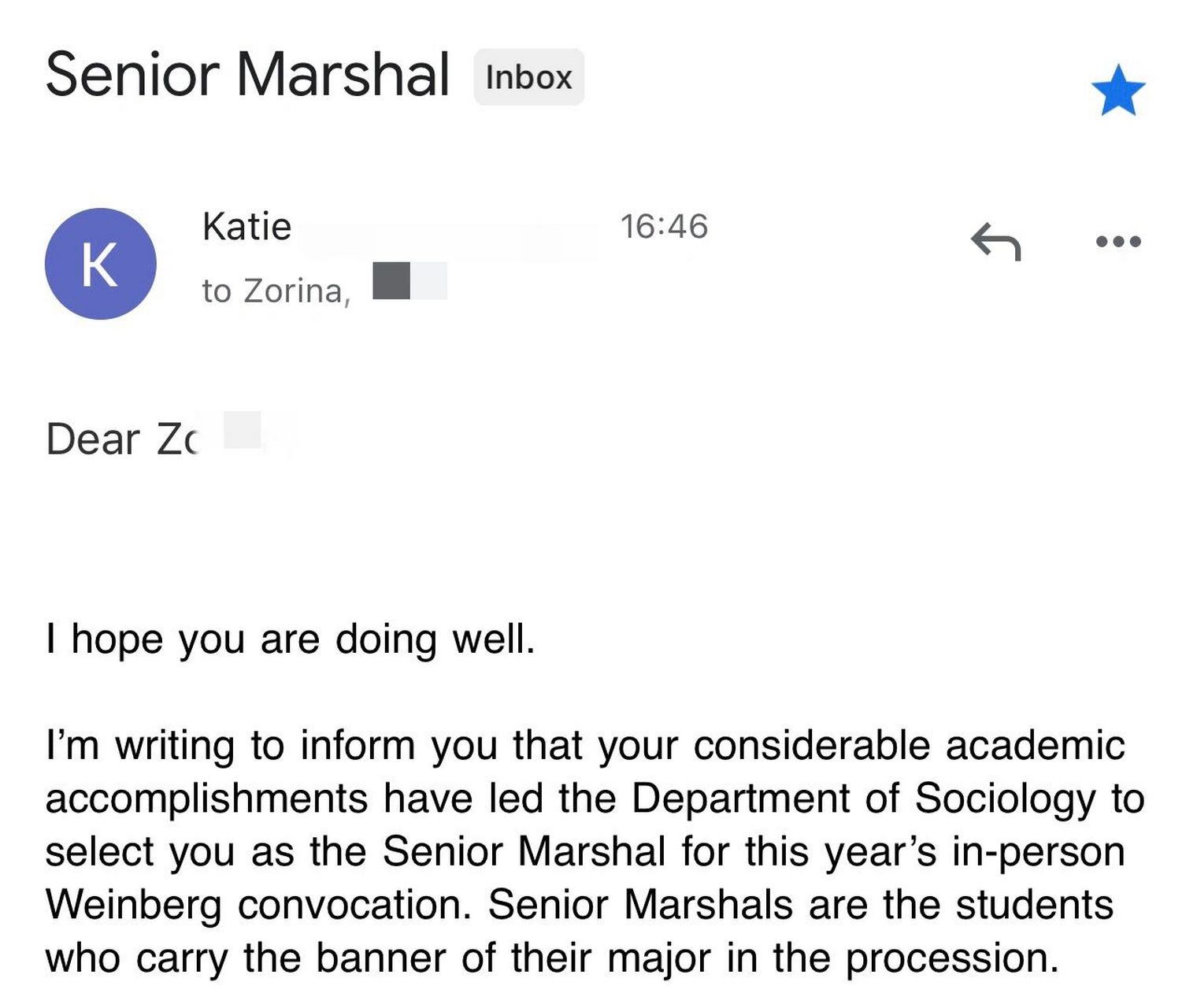Expand the "to Zorina" recipient details
This screenshot has width=1197, height=1008.
pos(276,291)
